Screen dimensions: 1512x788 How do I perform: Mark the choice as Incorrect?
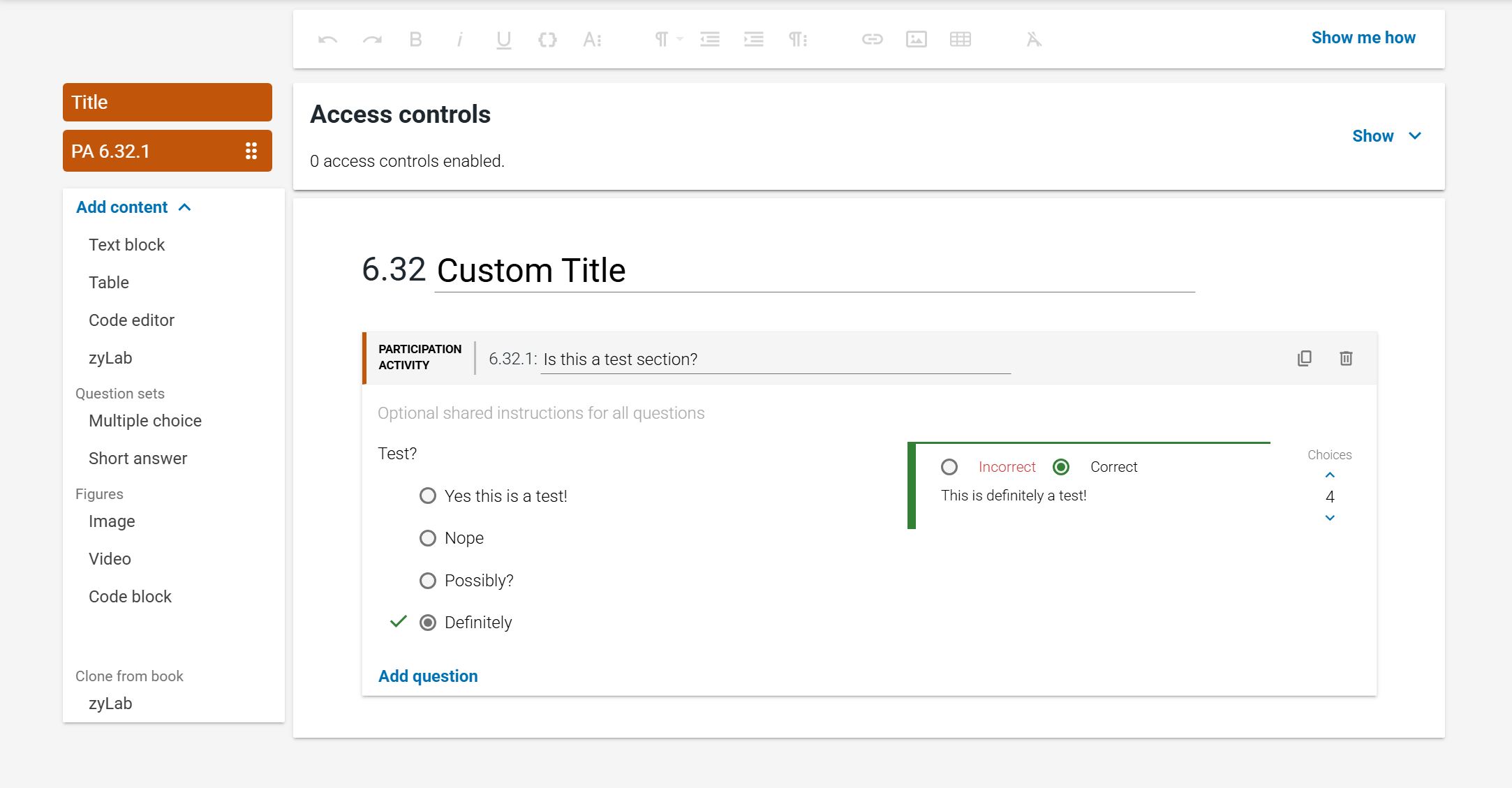(949, 467)
